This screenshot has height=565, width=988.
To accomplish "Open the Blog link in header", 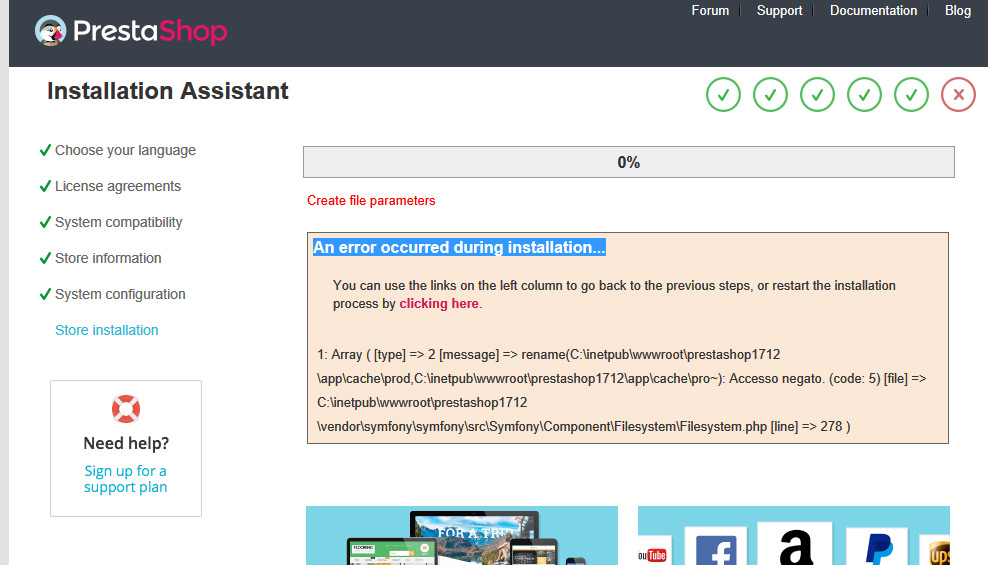I will tap(958, 11).
